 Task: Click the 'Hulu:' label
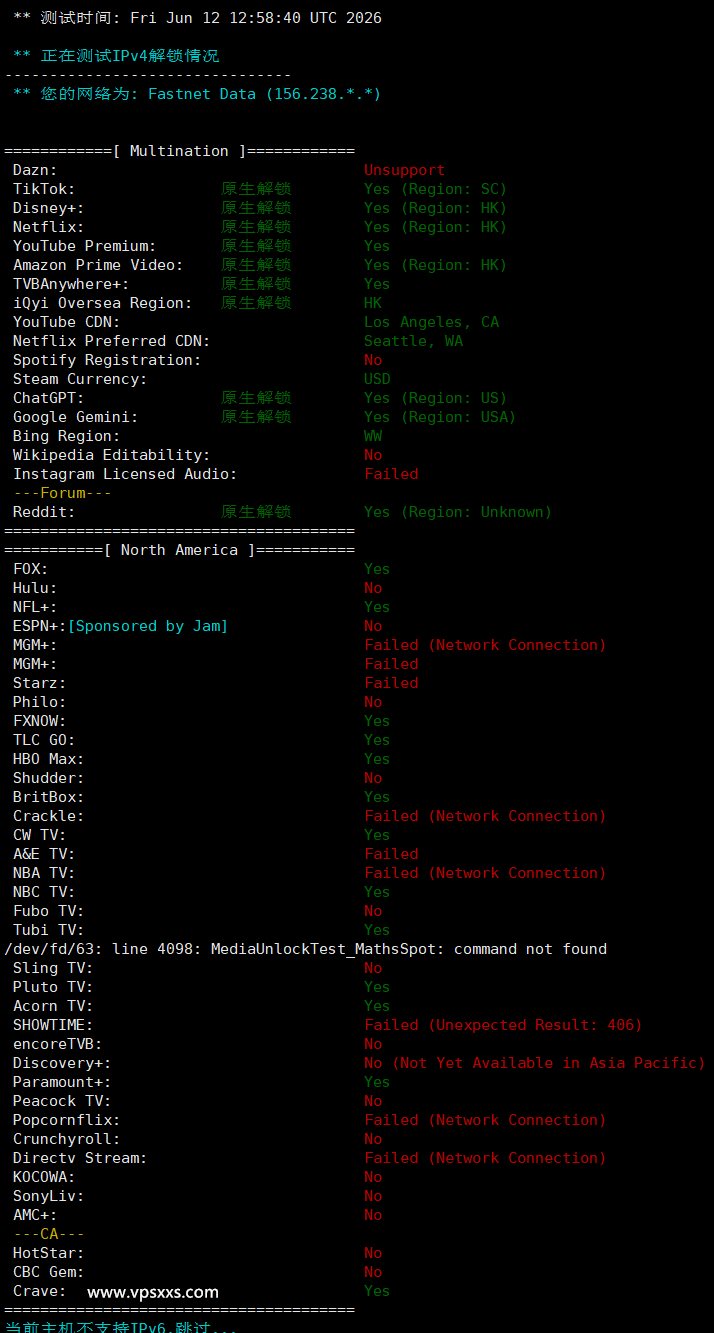click(35, 588)
